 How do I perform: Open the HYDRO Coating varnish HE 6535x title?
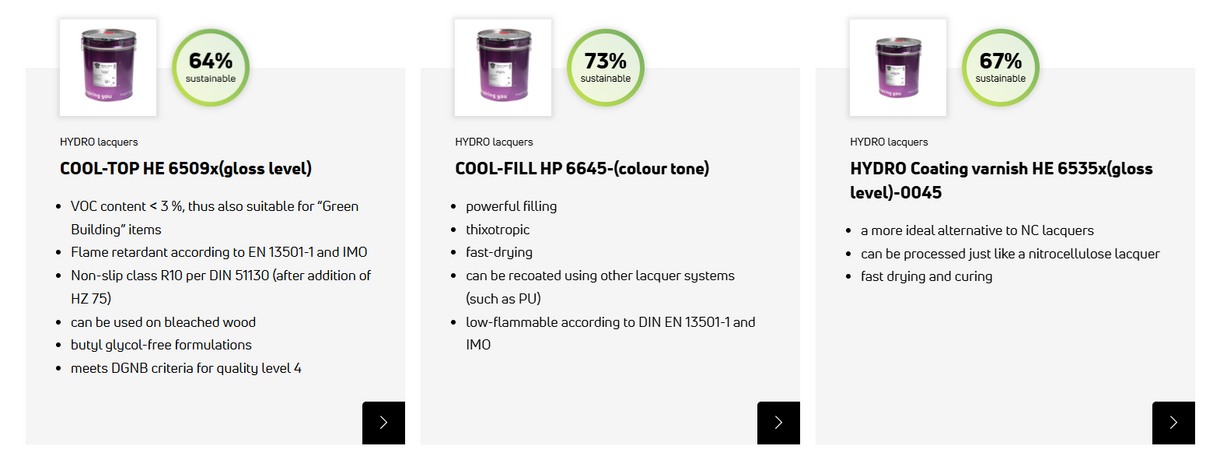point(1004,180)
